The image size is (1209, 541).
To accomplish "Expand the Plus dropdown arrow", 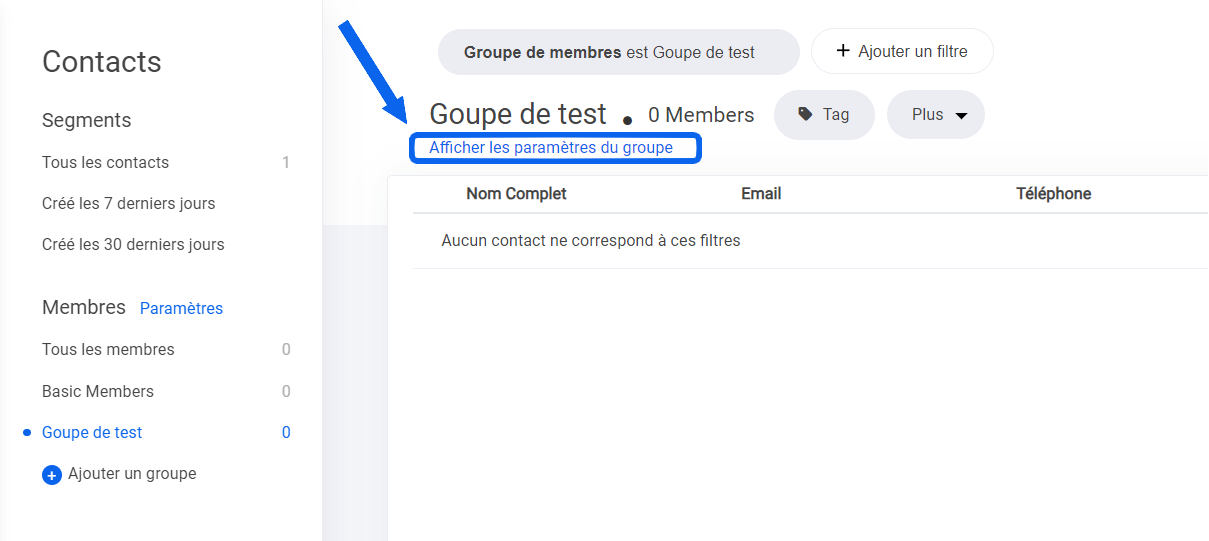I will tap(961, 116).
